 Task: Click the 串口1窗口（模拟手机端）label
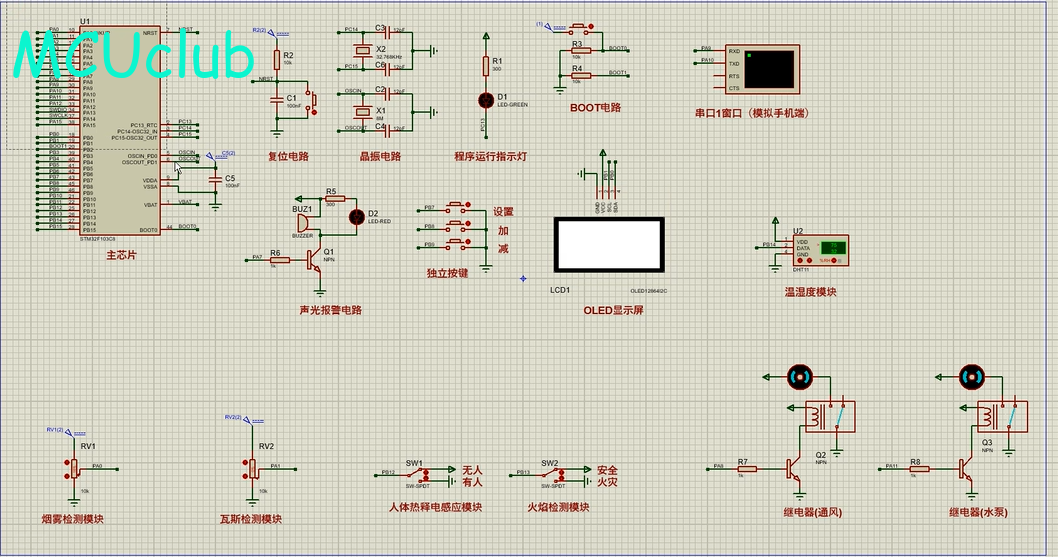click(x=752, y=113)
